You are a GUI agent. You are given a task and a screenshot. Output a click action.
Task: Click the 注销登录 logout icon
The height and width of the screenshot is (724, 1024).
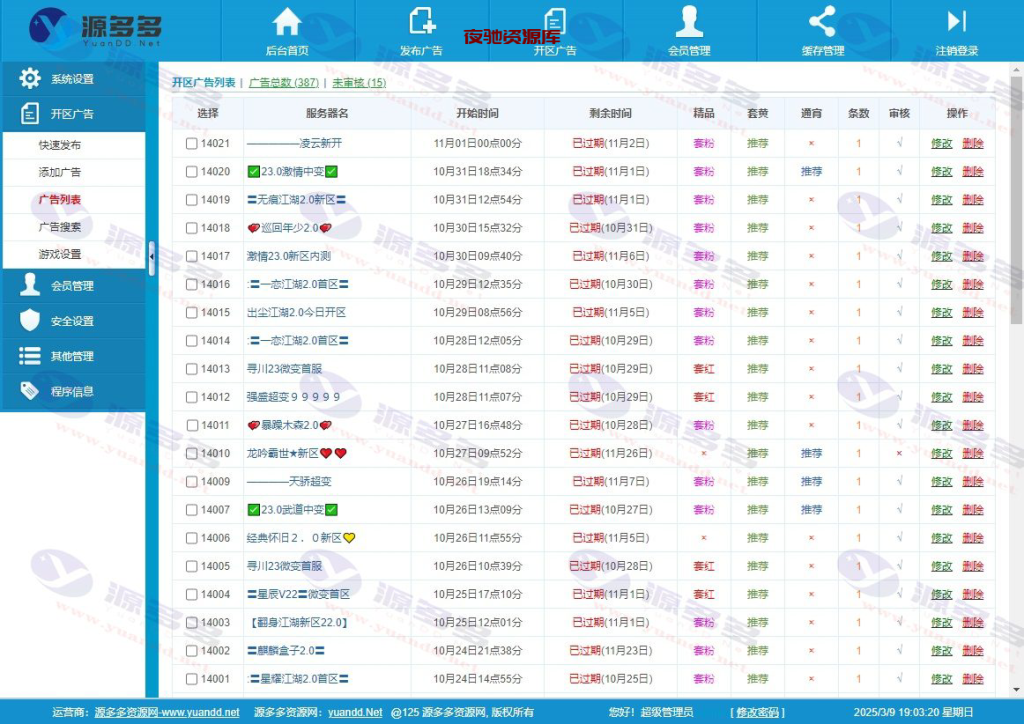point(956,21)
